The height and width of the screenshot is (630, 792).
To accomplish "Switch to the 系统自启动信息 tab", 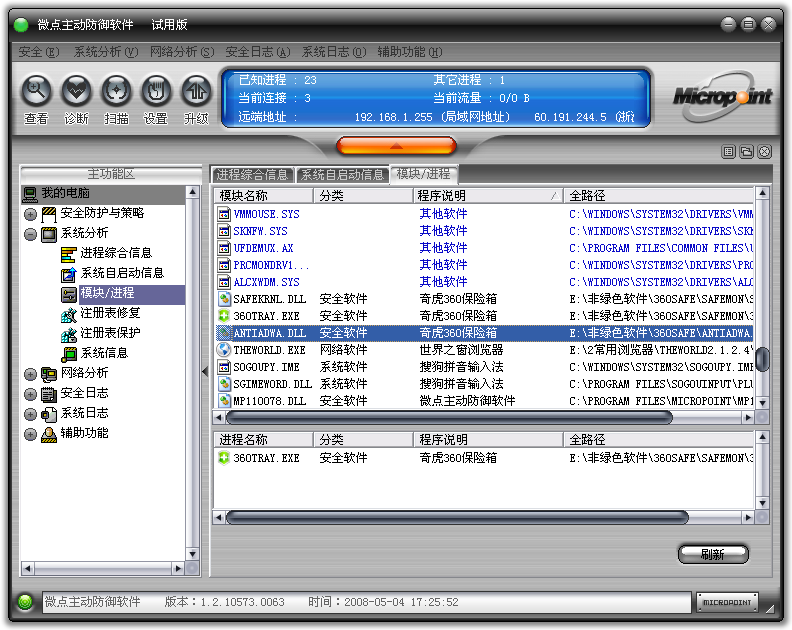I will (342, 175).
